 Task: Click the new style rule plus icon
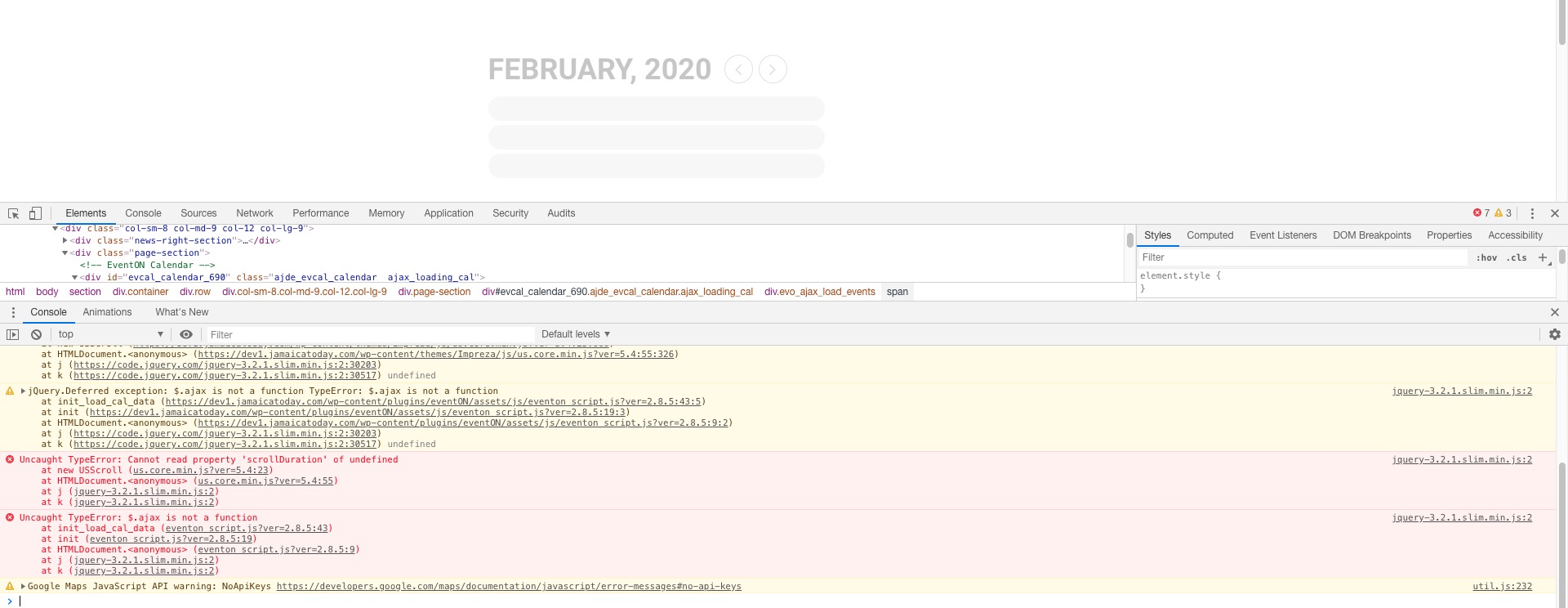click(x=1543, y=257)
